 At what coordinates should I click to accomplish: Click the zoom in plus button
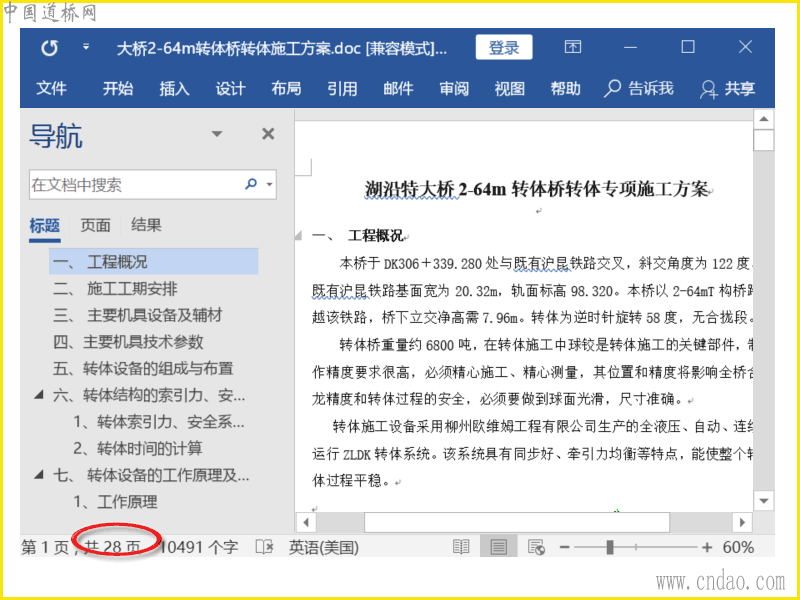[x=707, y=547]
